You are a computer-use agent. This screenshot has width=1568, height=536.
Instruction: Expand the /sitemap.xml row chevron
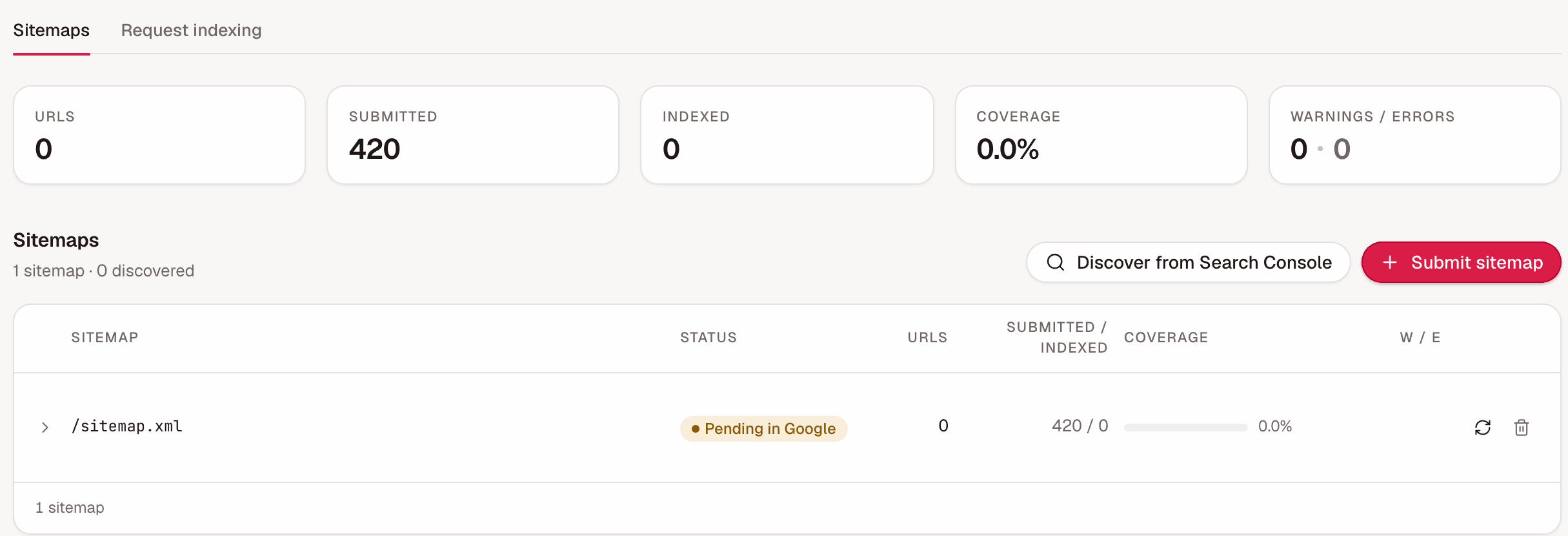[45, 428]
